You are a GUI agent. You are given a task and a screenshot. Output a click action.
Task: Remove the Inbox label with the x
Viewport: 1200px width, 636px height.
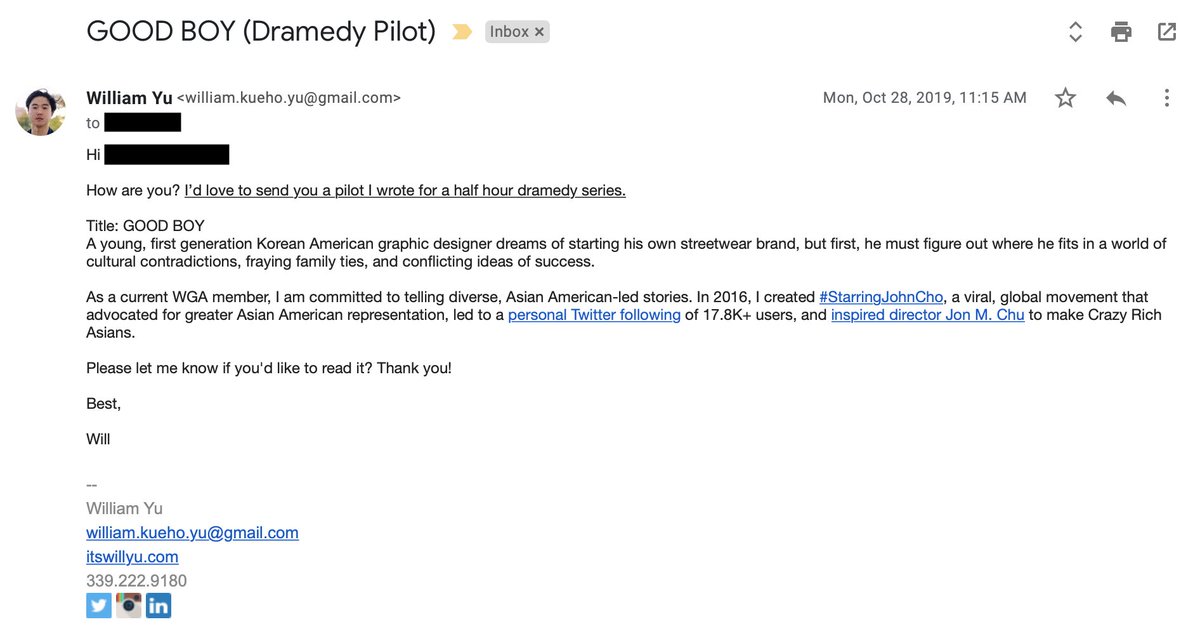click(540, 32)
